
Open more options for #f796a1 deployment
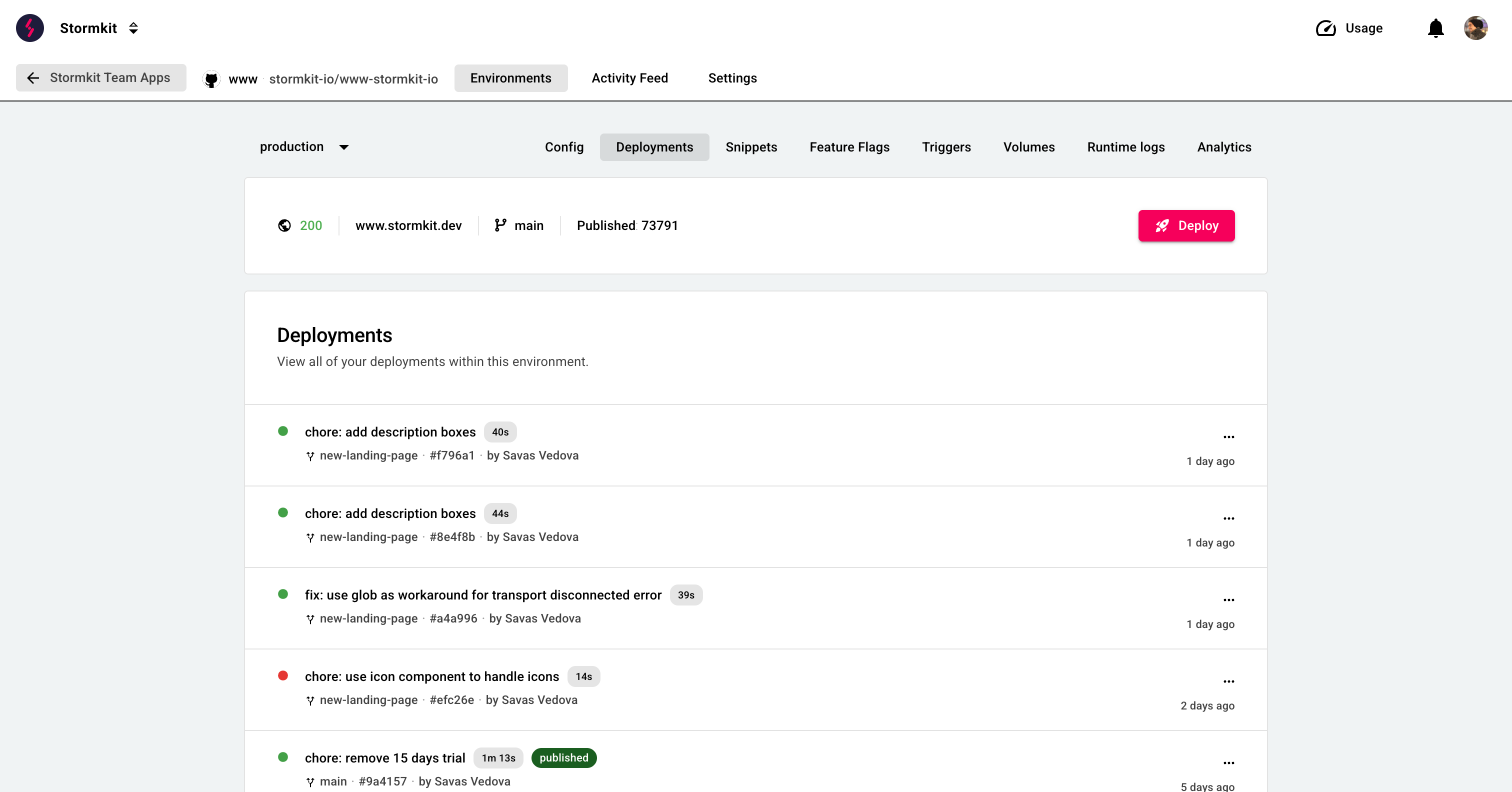coord(1228,437)
